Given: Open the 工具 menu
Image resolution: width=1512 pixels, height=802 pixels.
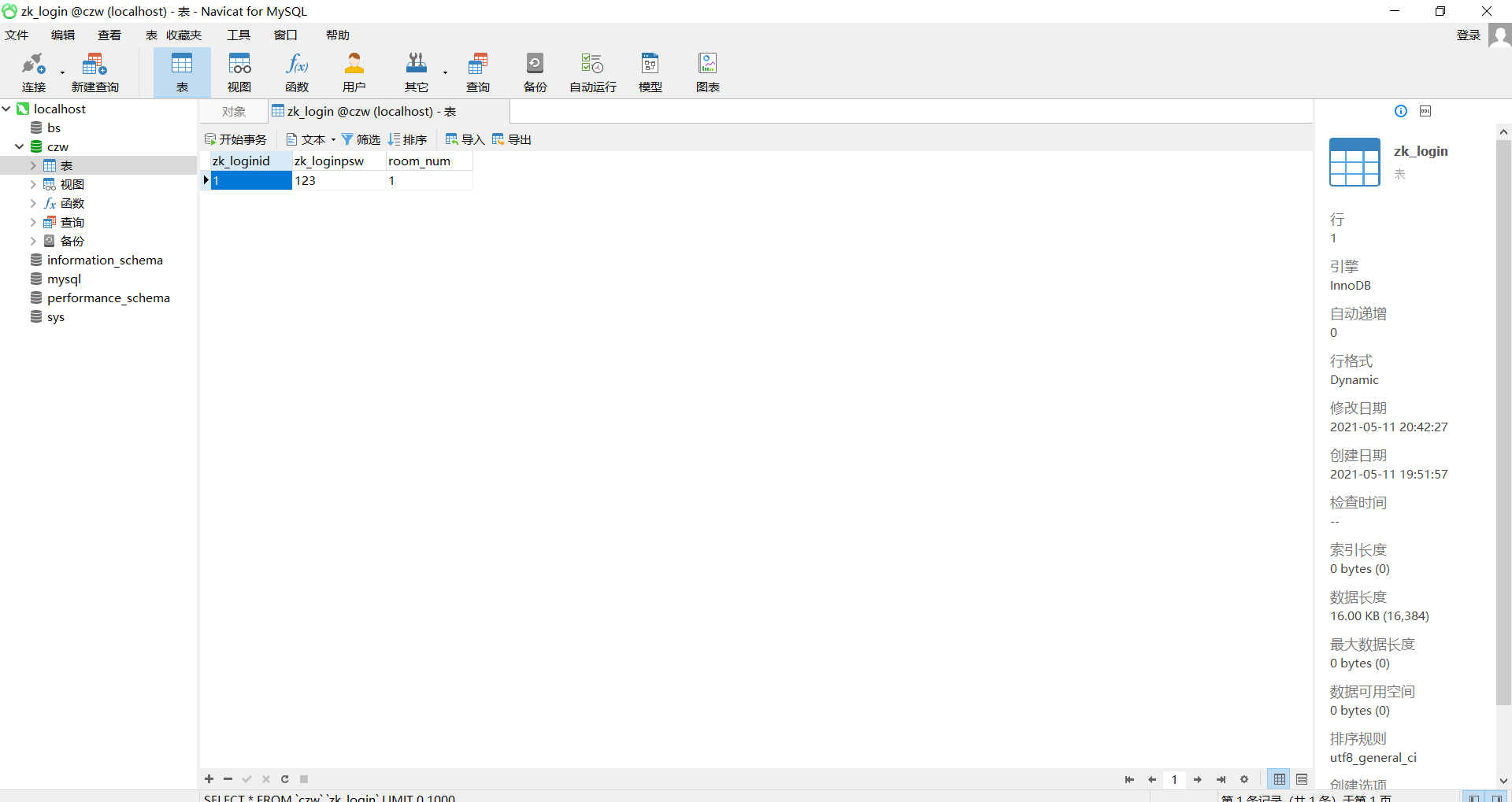Looking at the screenshot, I should (239, 35).
